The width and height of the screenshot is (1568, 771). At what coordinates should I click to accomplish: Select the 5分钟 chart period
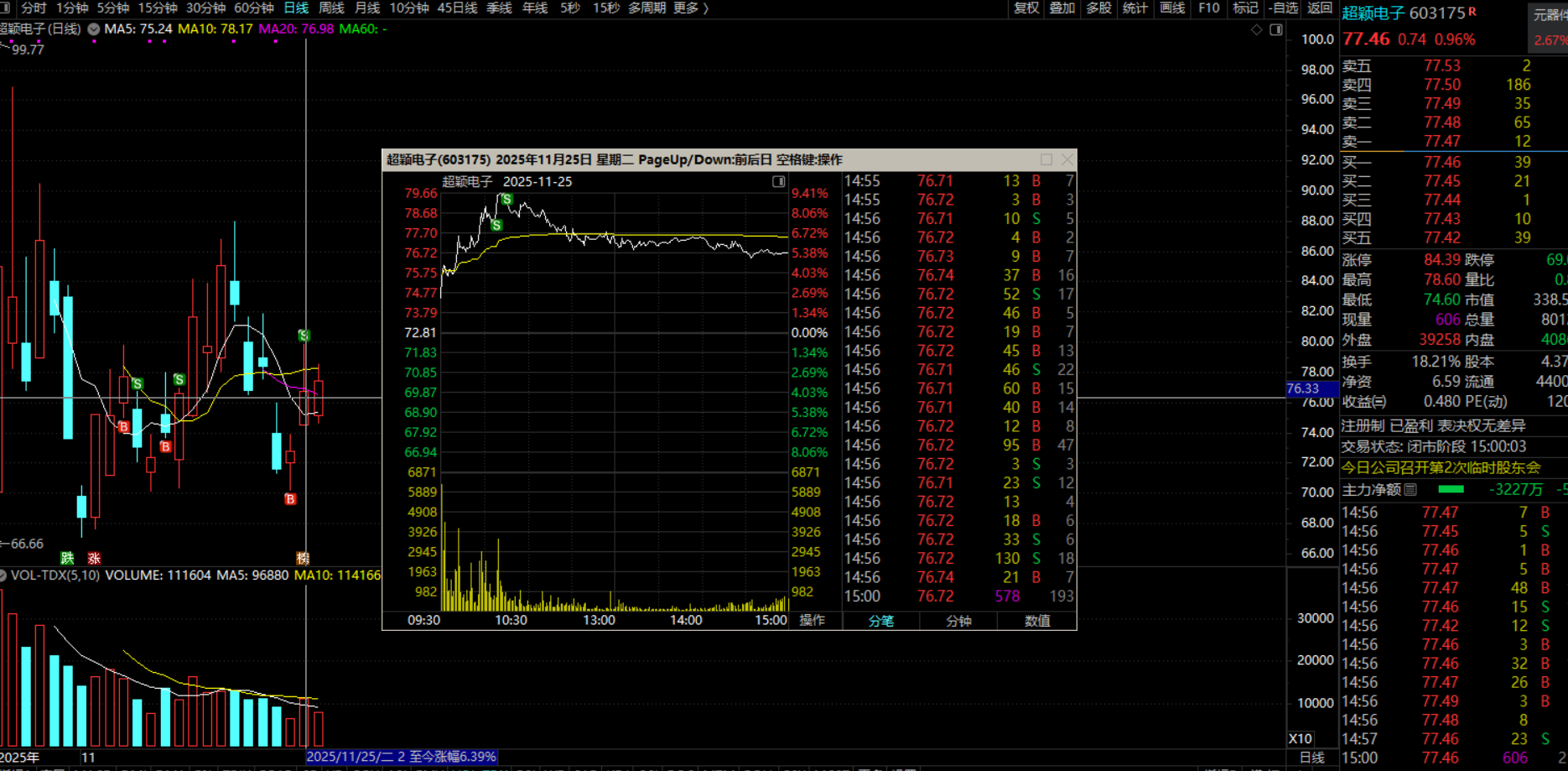tap(113, 8)
